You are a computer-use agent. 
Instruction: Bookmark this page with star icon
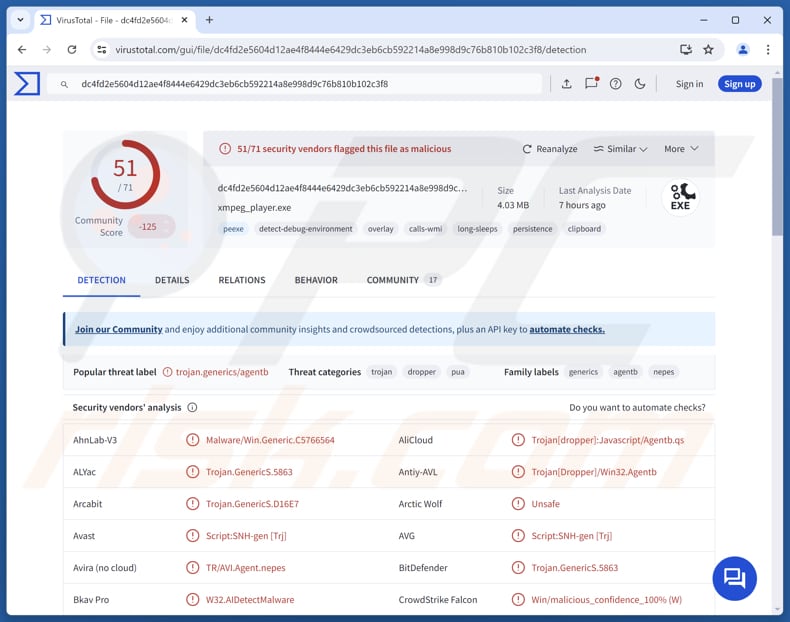point(708,49)
